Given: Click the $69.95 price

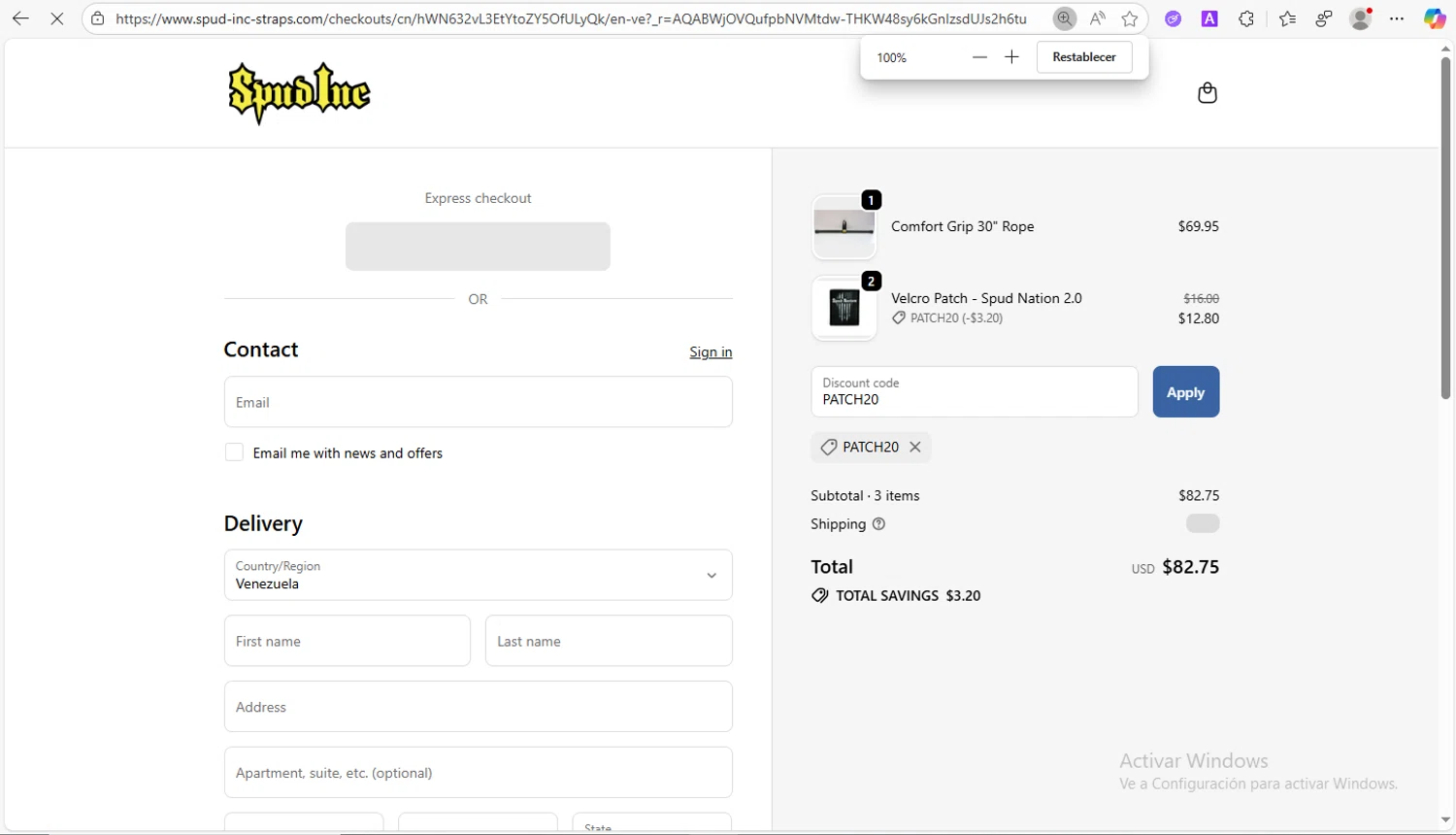Looking at the screenshot, I should coord(1199,226).
